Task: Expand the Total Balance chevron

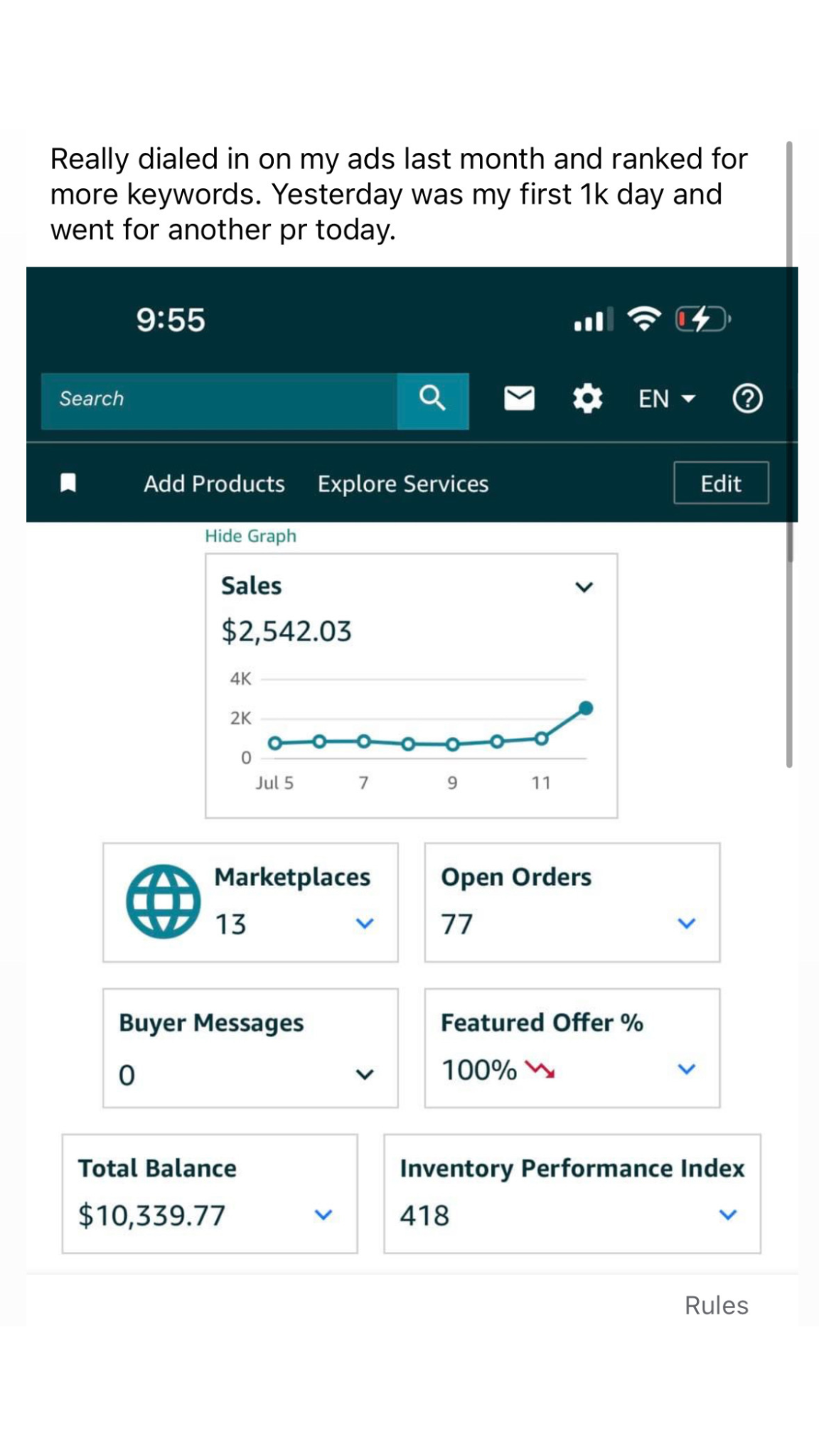Action: (x=323, y=1215)
